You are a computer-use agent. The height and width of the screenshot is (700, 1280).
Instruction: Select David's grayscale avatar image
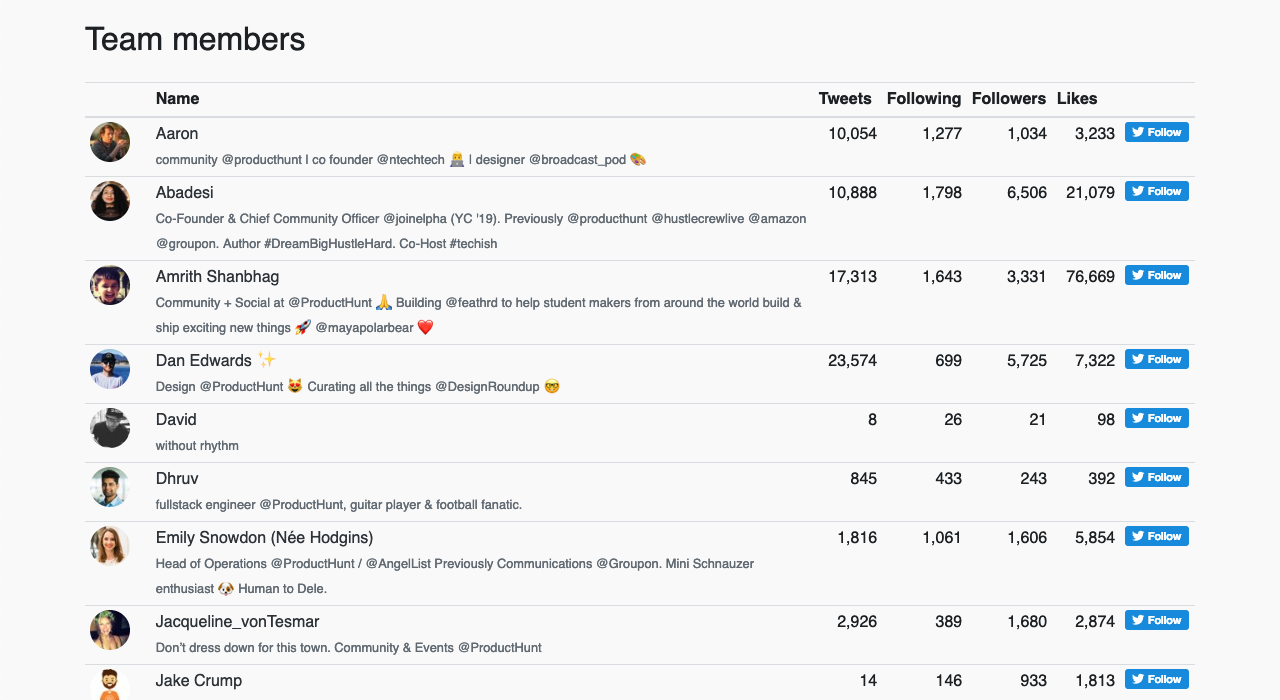coord(109,429)
